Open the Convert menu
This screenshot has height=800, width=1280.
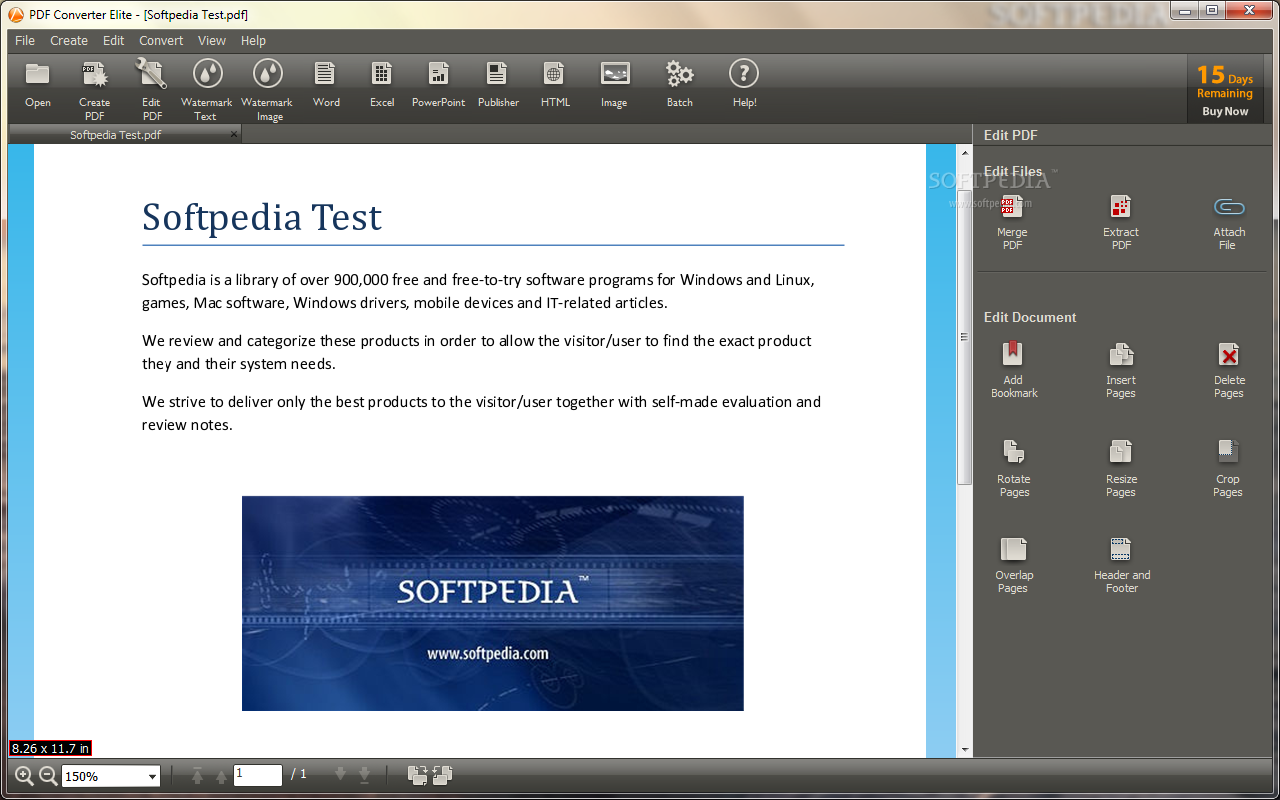[161, 41]
